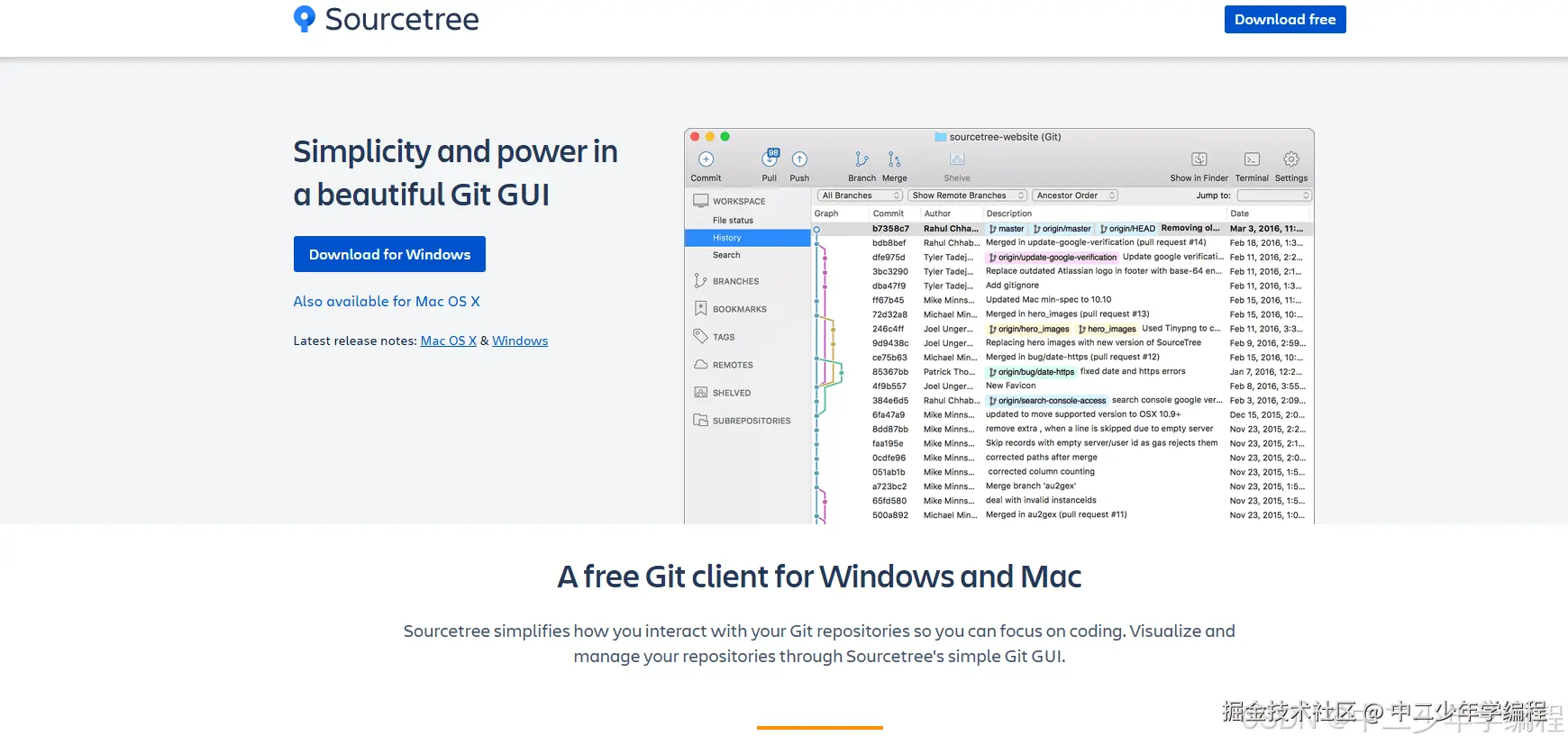Click 'Merge branch au2gex' commit
This screenshot has height=745, width=1568.
point(1031,486)
